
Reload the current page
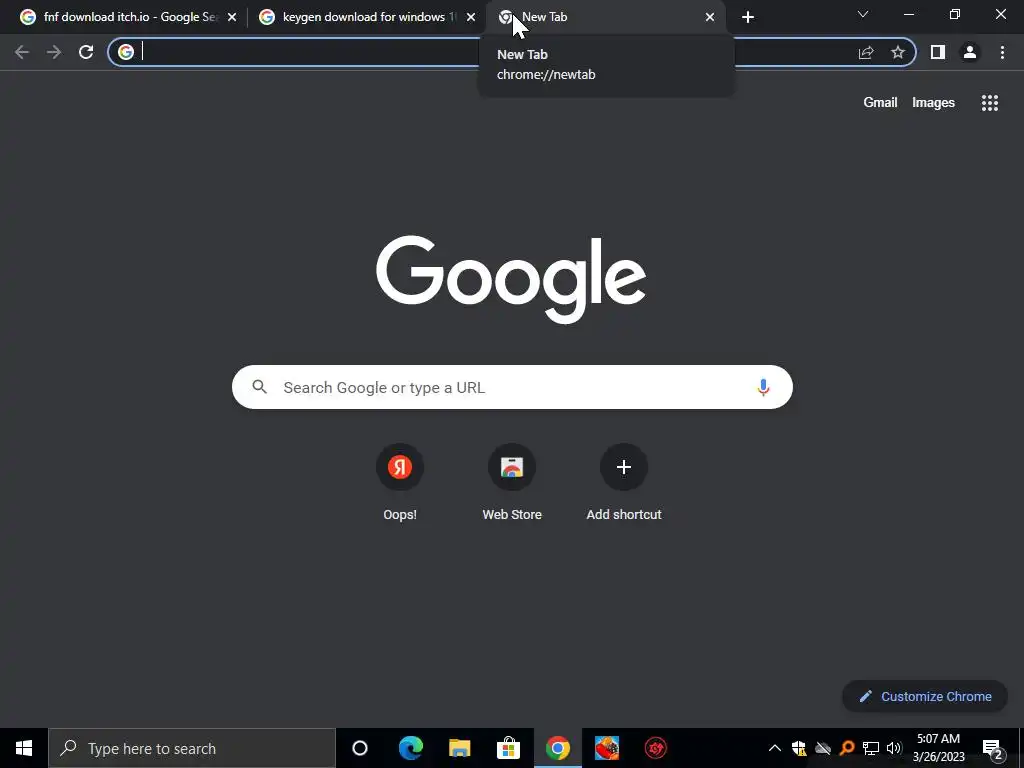pyautogui.click(x=86, y=52)
